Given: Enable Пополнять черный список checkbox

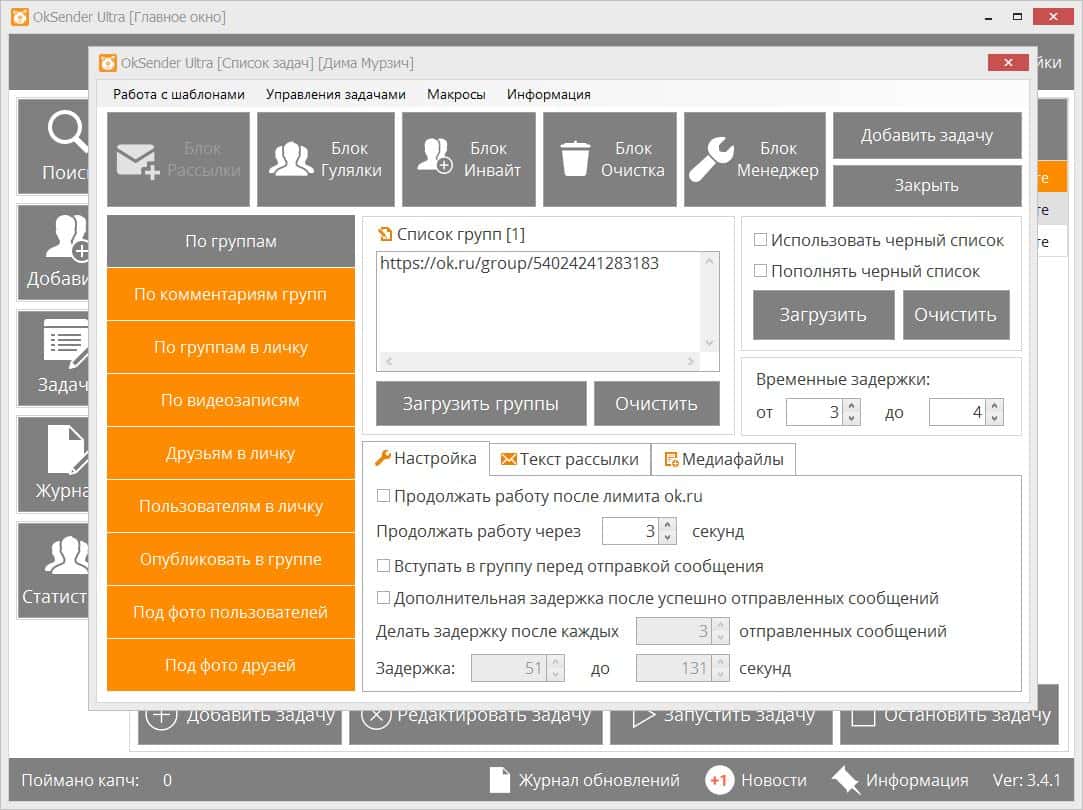Looking at the screenshot, I should pyautogui.click(x=760, y=271).
